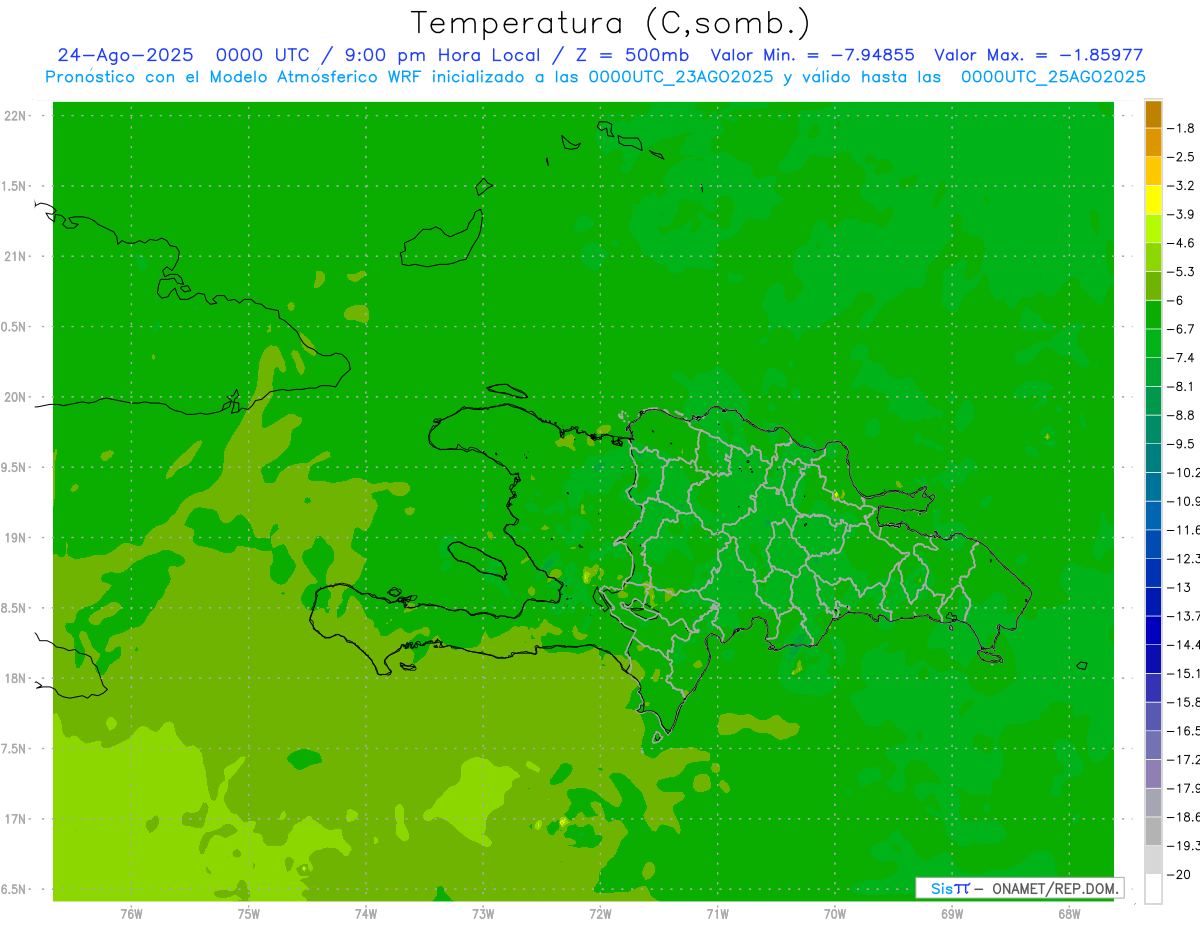
Task: Click the longitude label "74W"
Action: pos(366,914)
